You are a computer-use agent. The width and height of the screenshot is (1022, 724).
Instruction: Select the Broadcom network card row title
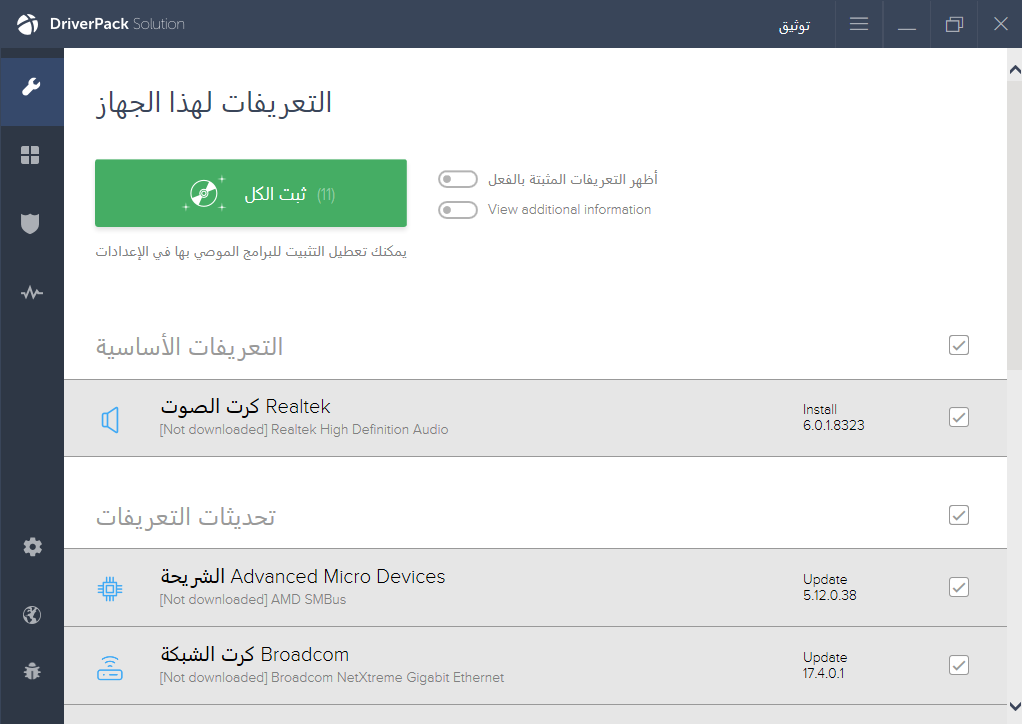pos(255,654)
